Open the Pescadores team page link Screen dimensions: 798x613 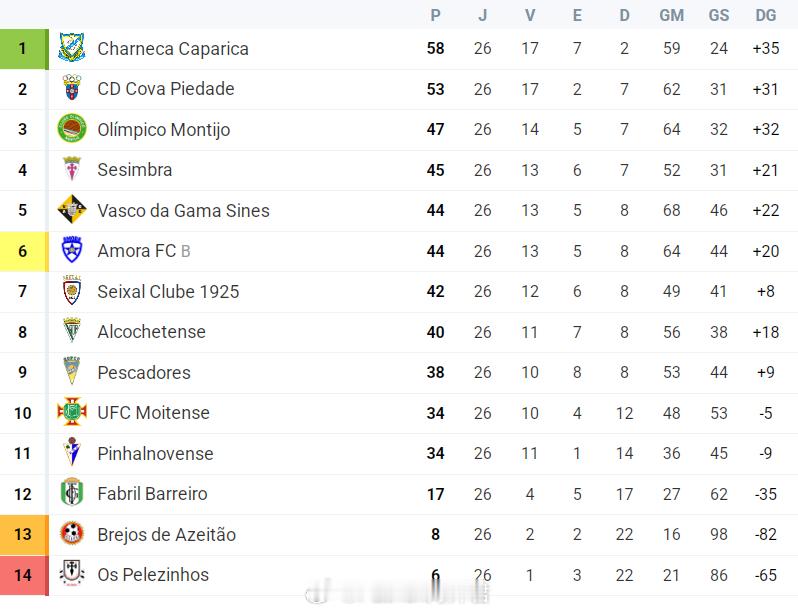point(144,372)
